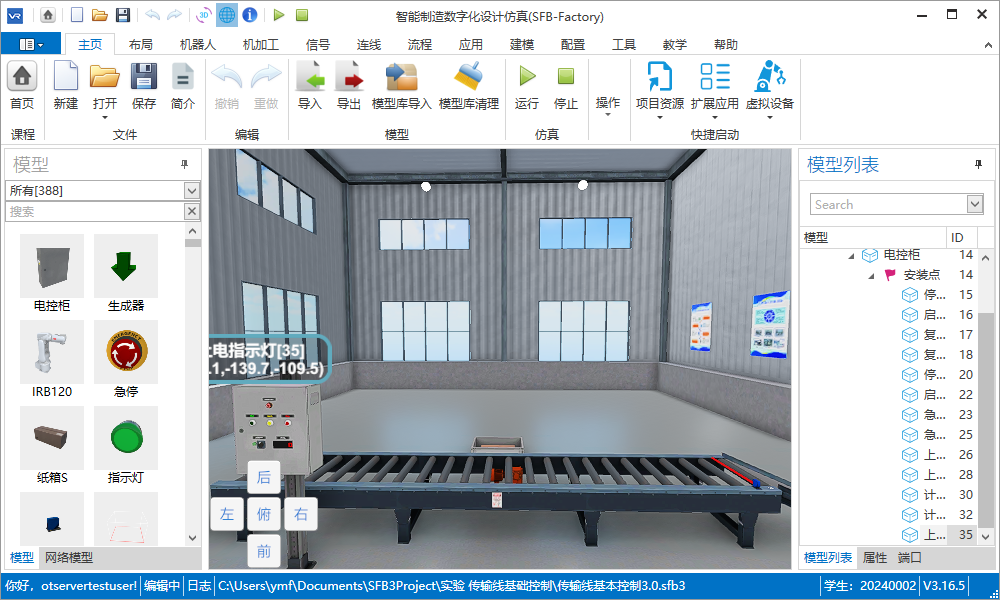Stop simulation with 停止 icon
Screen dimensions: 1000x600
coord(566,76)
